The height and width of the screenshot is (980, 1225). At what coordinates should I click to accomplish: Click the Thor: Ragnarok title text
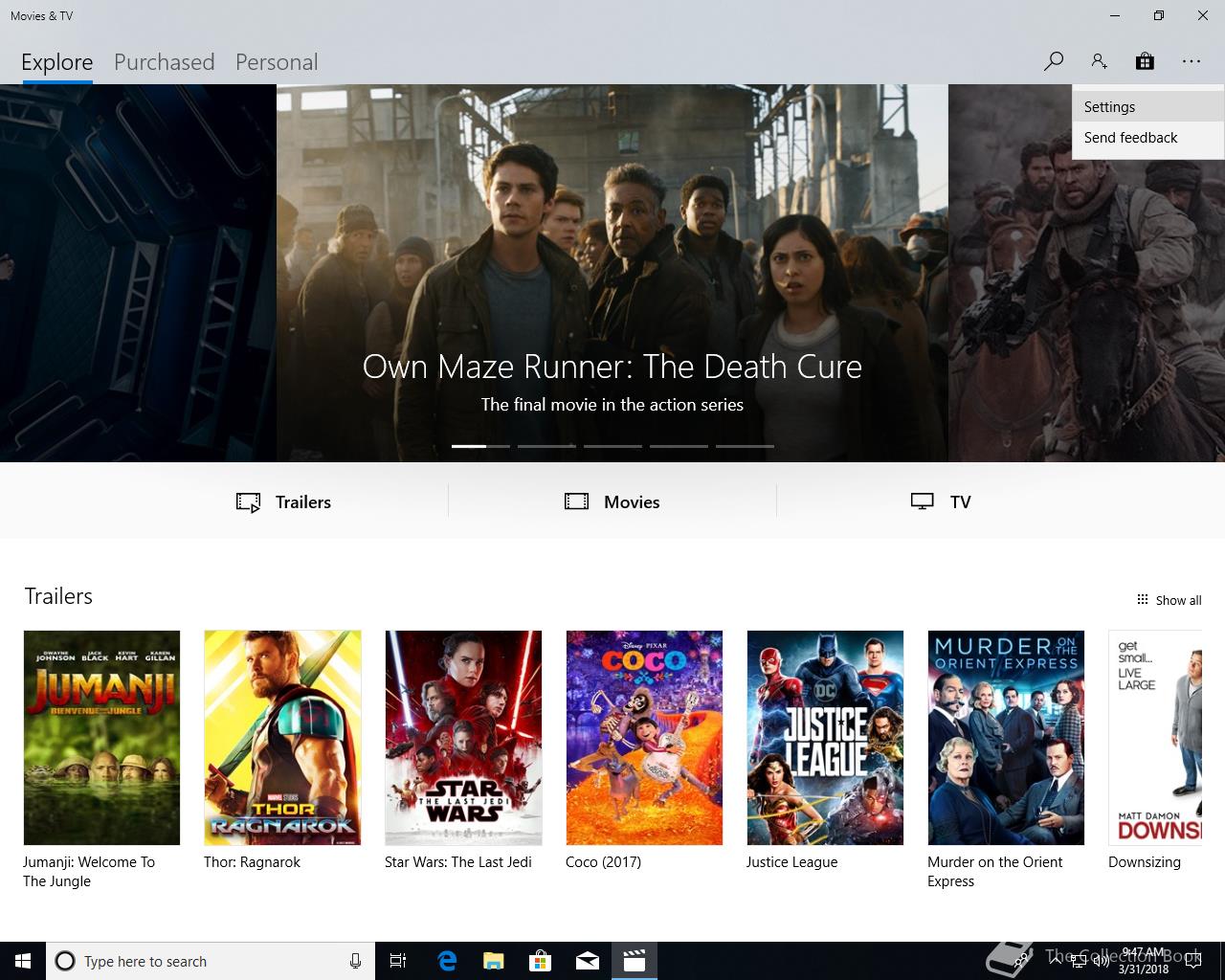(x=252, y=862)
